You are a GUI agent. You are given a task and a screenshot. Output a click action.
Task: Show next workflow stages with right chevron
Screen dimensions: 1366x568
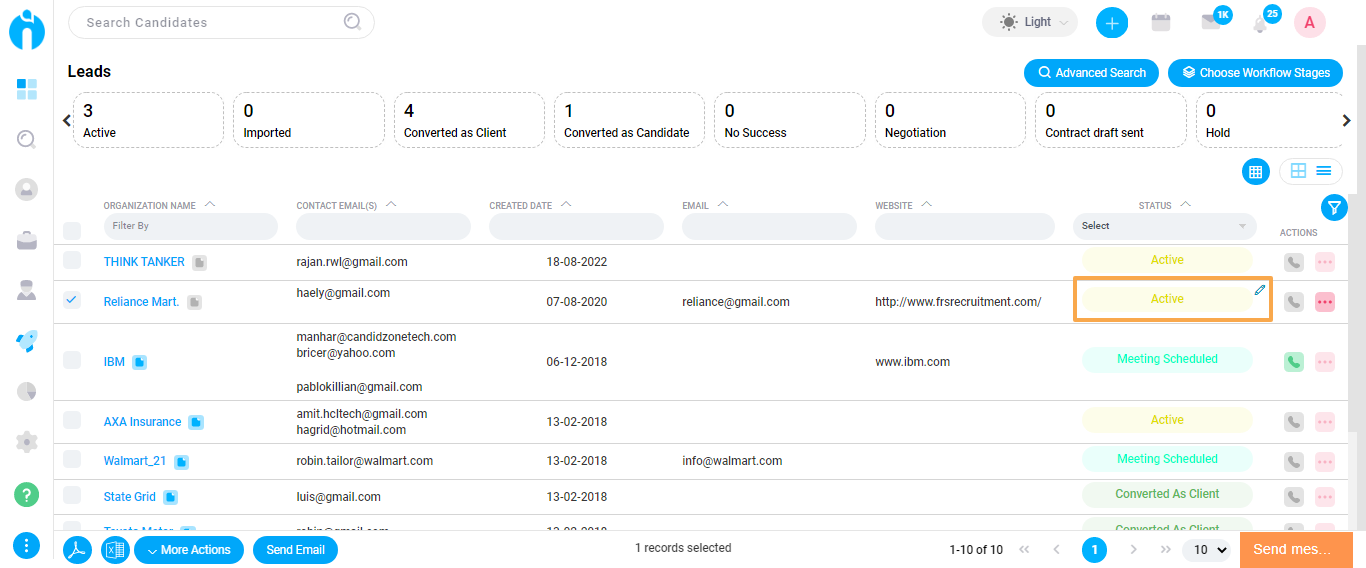[x=1346, y=120]
